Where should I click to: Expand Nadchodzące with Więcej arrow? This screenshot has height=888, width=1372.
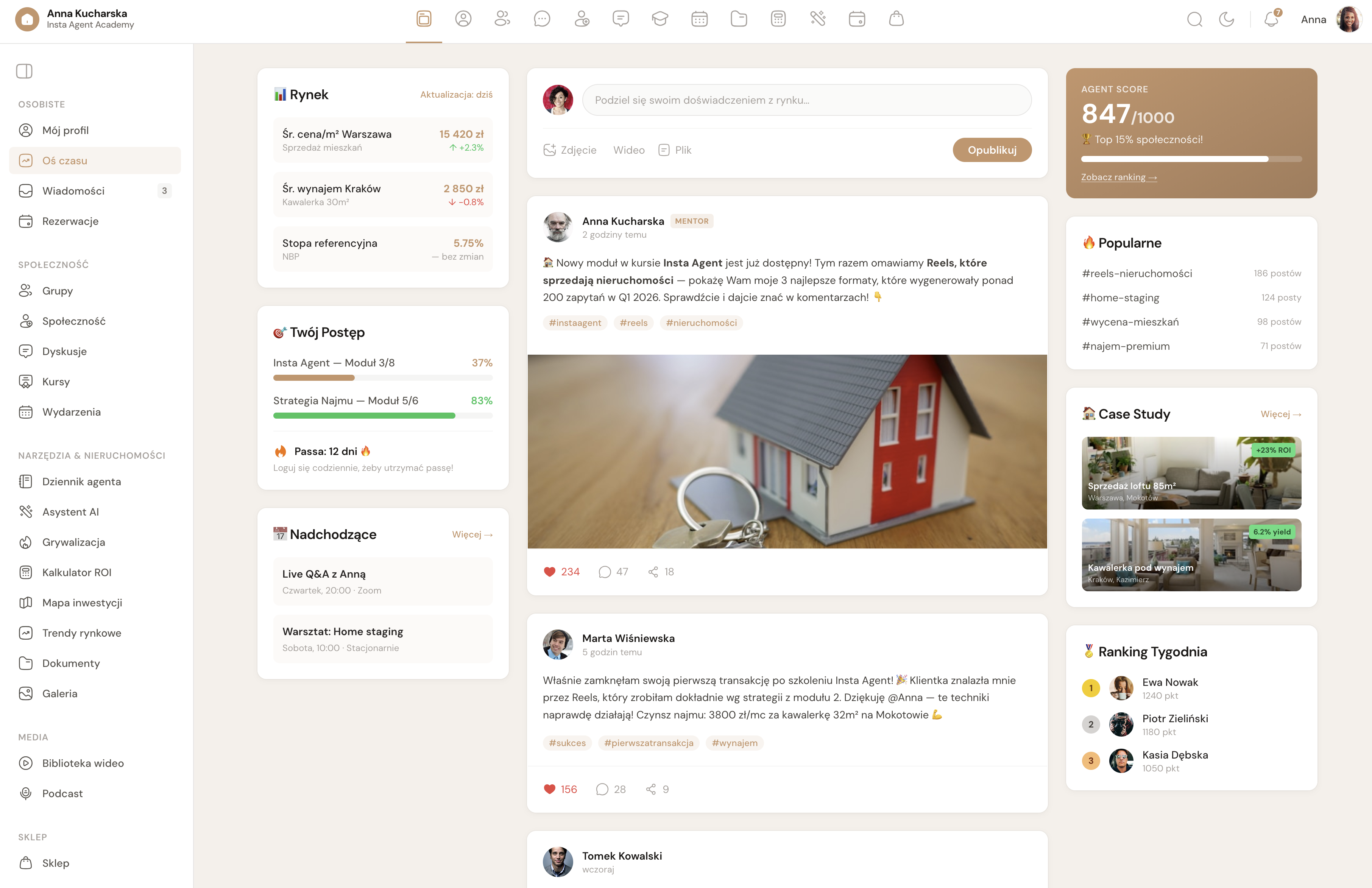pyautogui.click(x=472, y=535)
